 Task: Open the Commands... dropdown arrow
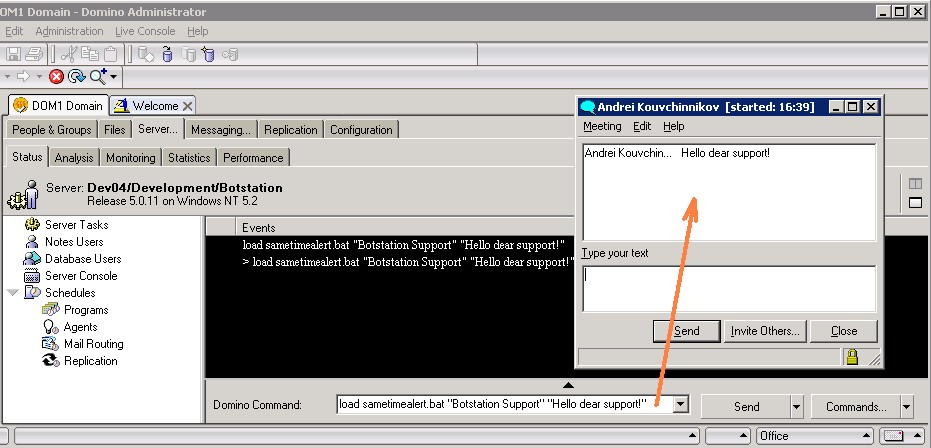[x=907, y=407]
